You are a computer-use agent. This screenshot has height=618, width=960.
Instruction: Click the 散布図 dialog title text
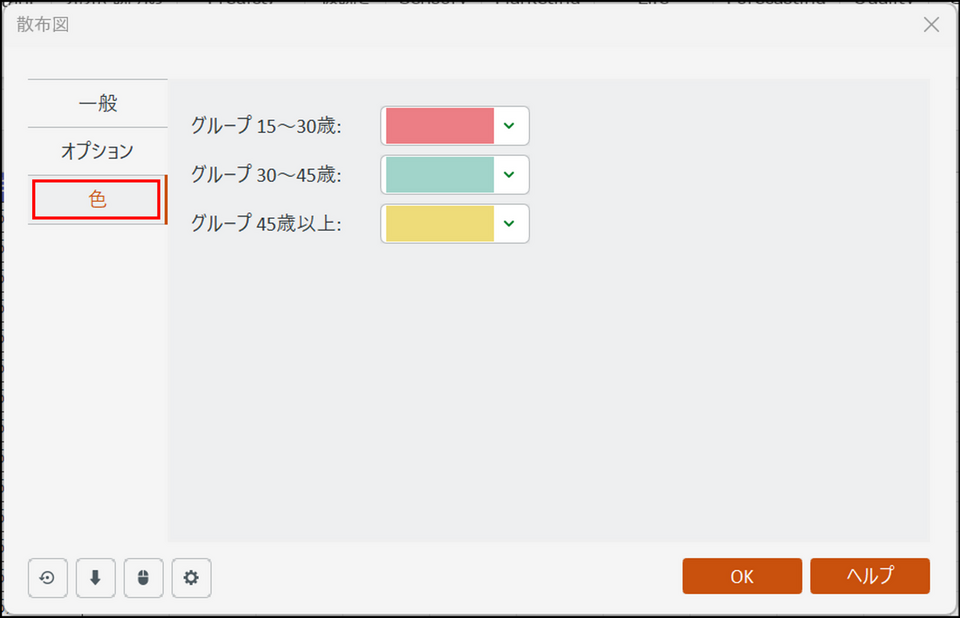tap(43, 25)
